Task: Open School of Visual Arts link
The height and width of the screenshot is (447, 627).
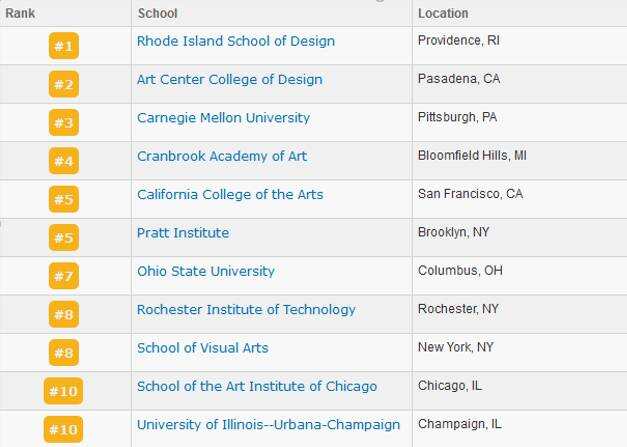Action: 202,348
